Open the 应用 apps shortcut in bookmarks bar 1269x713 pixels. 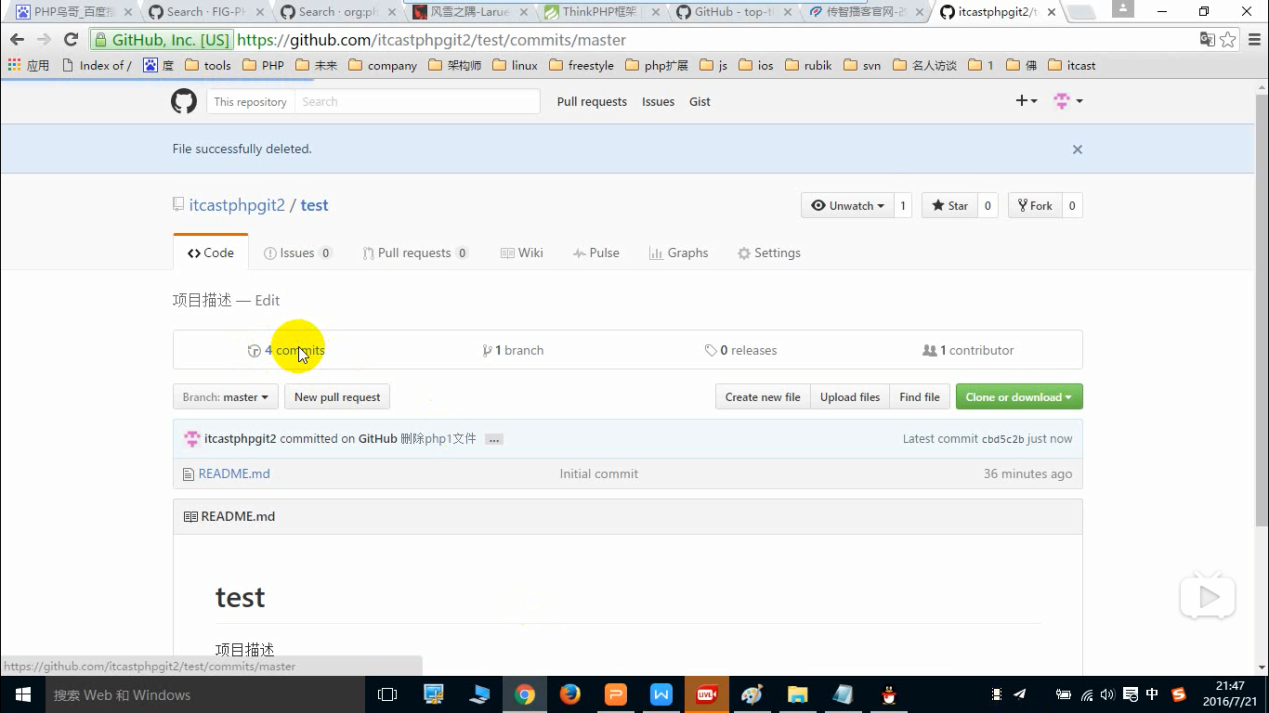28,65
